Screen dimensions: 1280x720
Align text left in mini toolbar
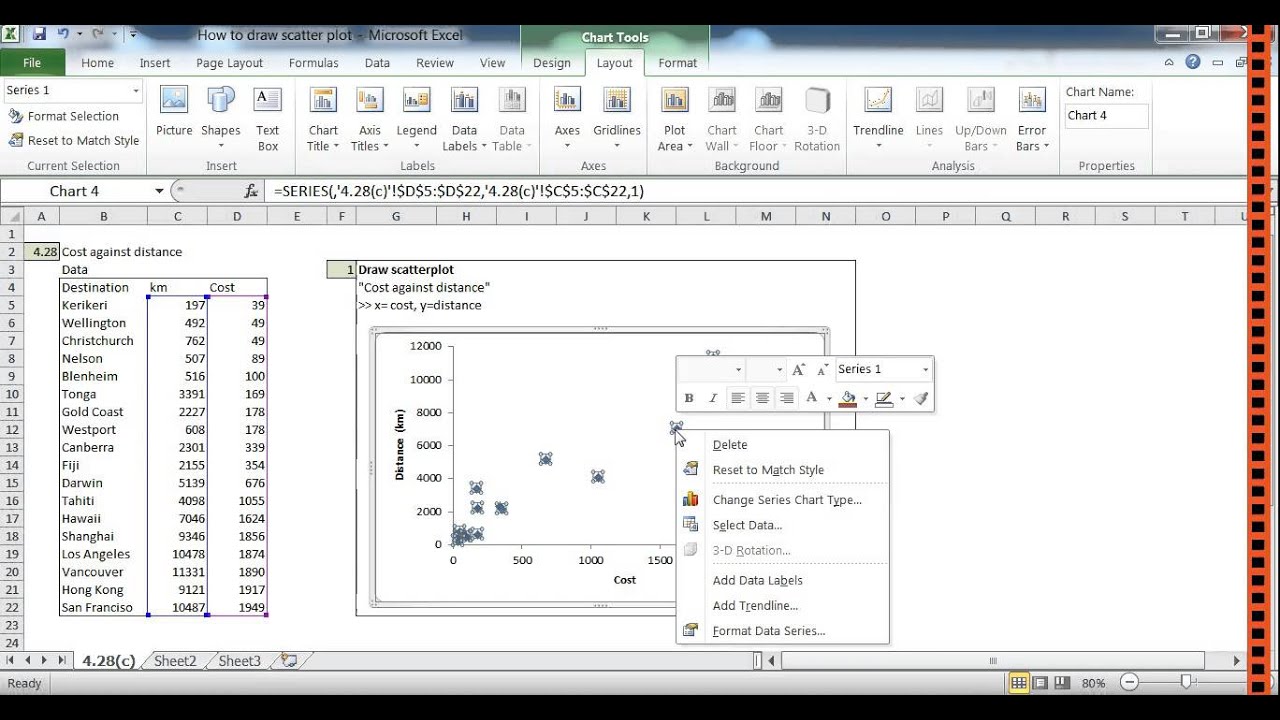(738, 398)
